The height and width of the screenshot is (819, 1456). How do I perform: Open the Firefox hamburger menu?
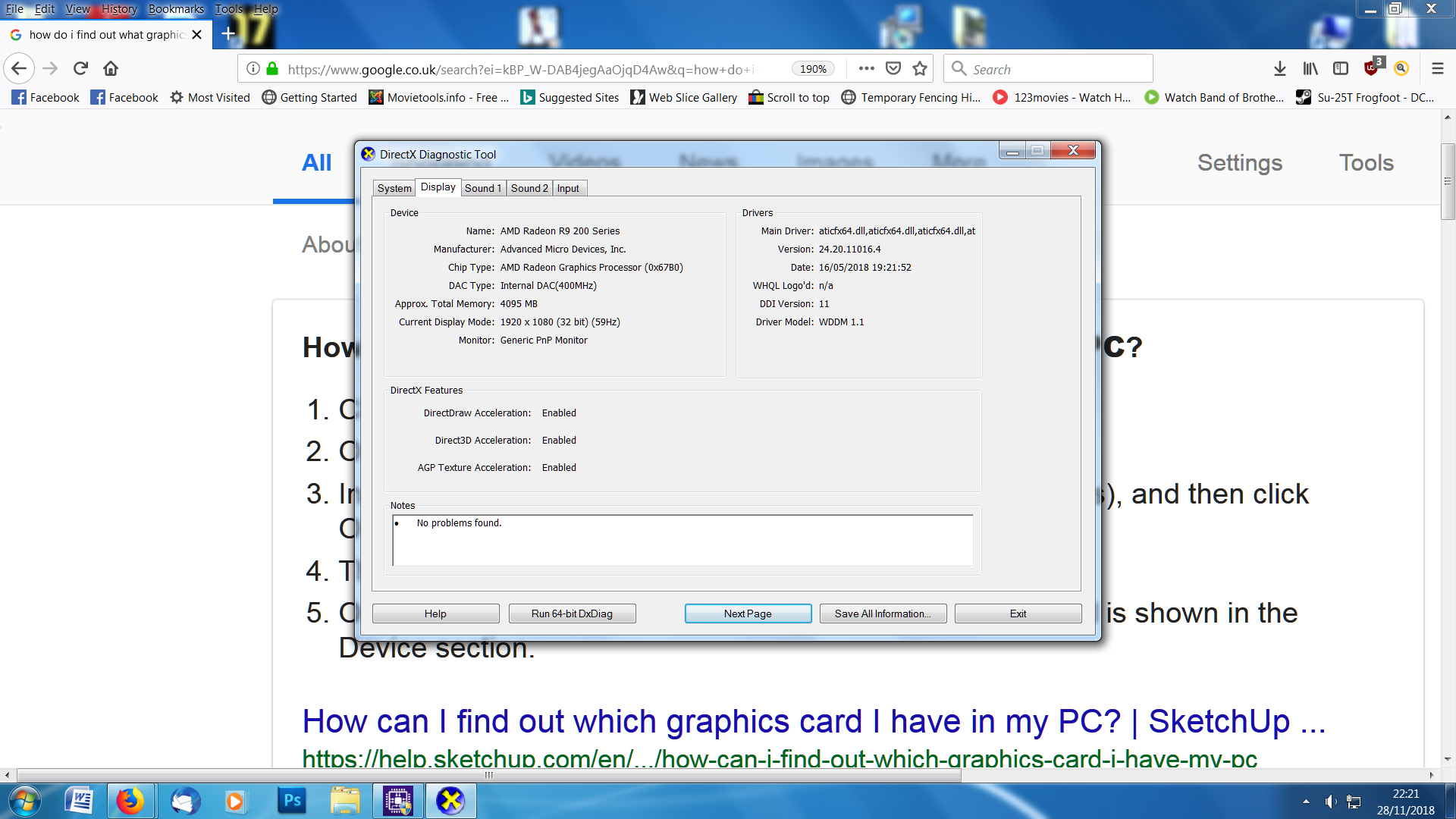1437,69
